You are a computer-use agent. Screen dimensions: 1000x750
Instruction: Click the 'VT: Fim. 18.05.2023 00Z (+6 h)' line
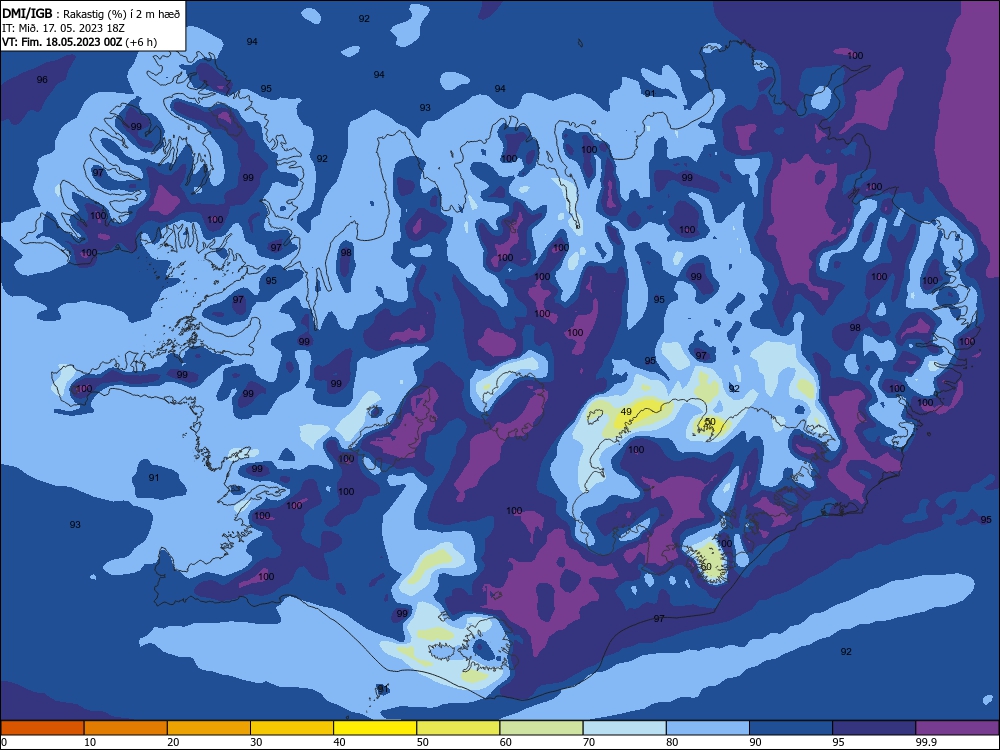[x=79, y=42]
